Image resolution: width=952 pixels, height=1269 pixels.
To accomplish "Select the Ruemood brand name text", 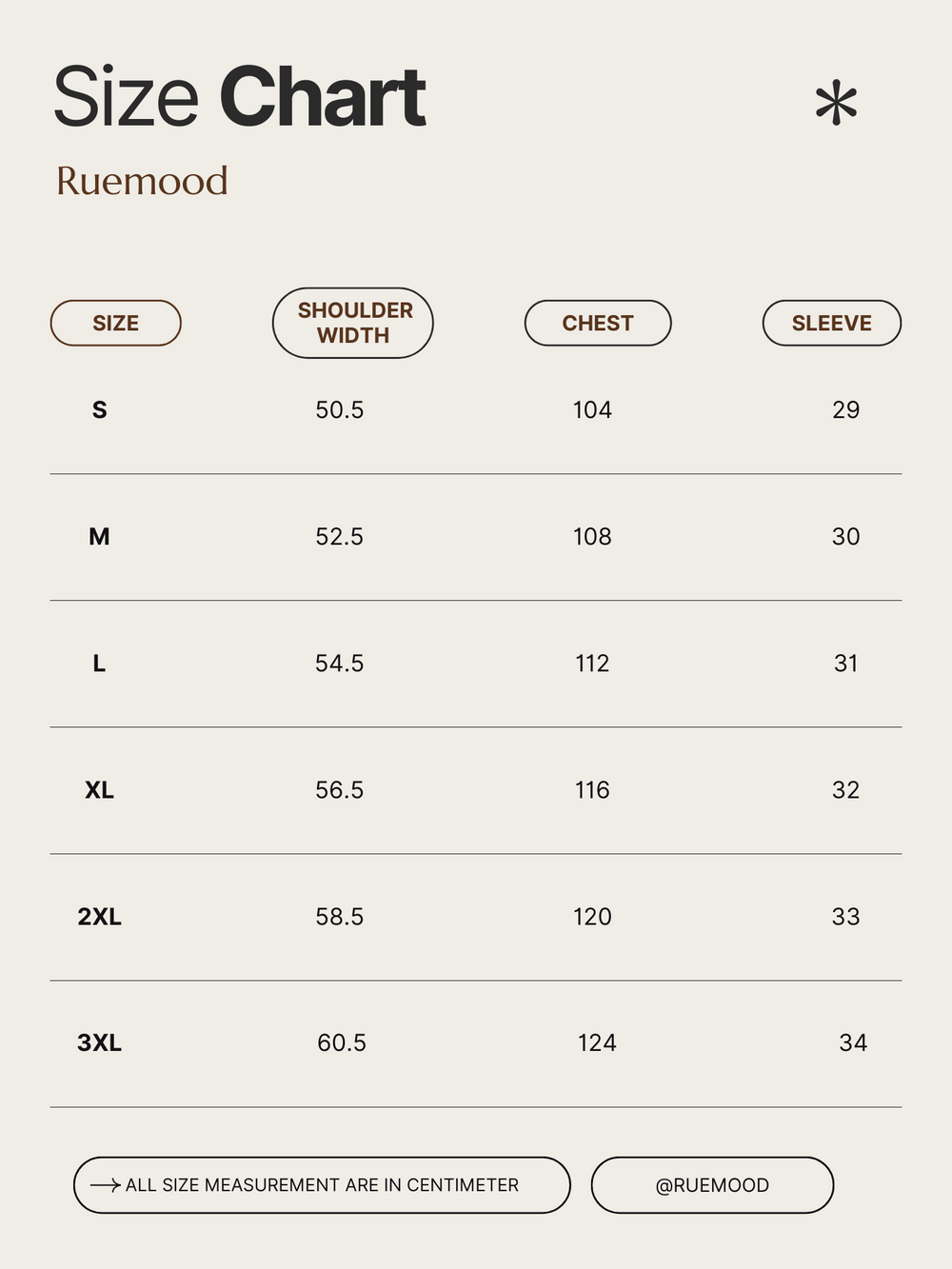I will pyautogui.click(x=142, y=181).
